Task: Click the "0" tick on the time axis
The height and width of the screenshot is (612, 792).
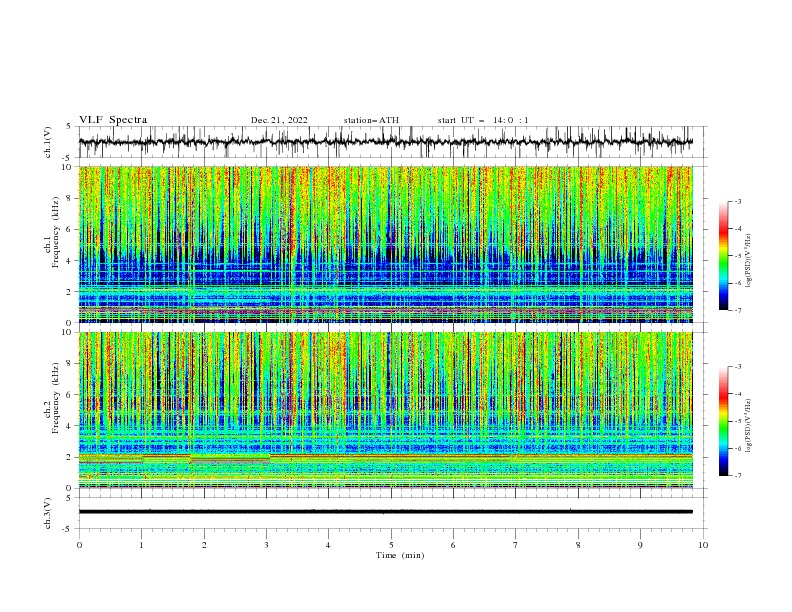Action: click(79, 545)
